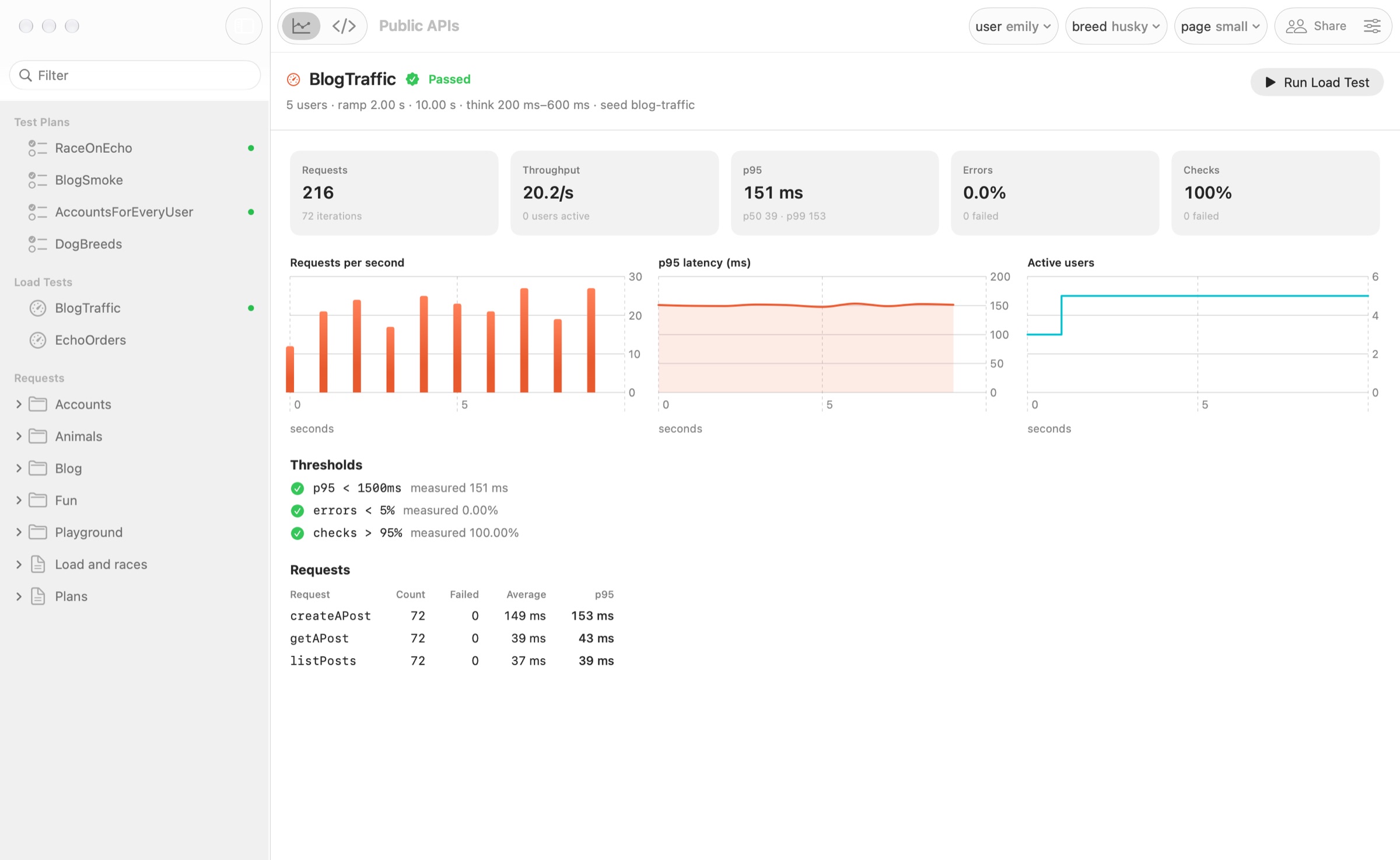Focus the Filter search field
Image resolution: width=1400 pixels, height=860 pixels.
click(135, 75)
